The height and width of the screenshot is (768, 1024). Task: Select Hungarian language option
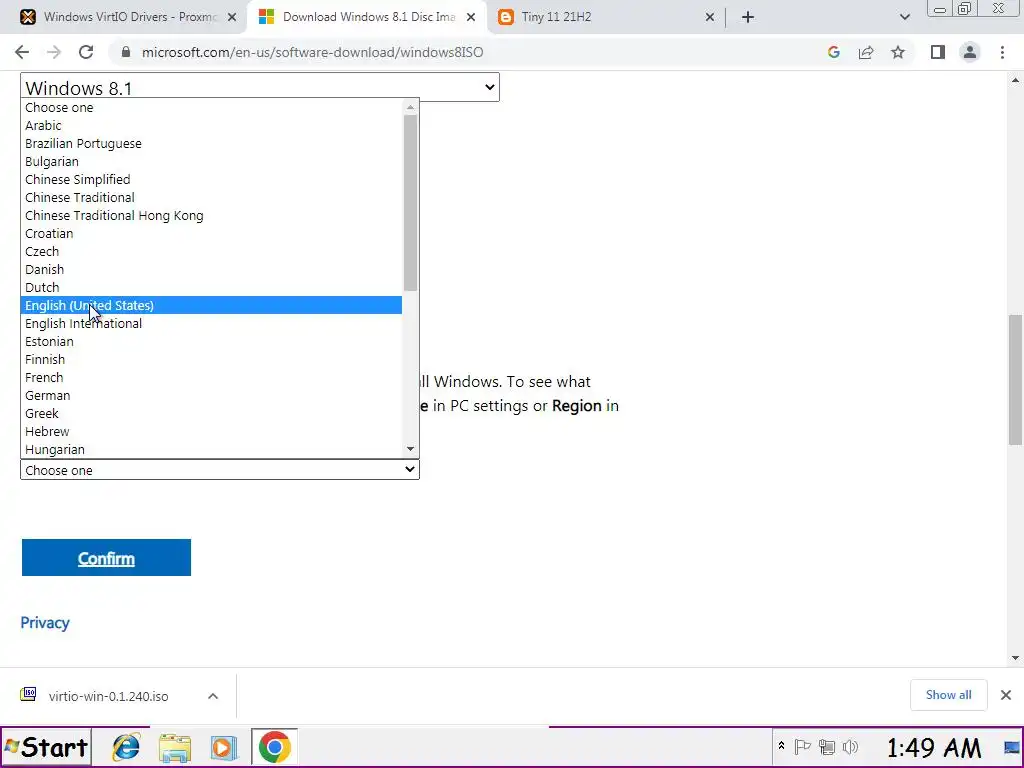[212, 449]
